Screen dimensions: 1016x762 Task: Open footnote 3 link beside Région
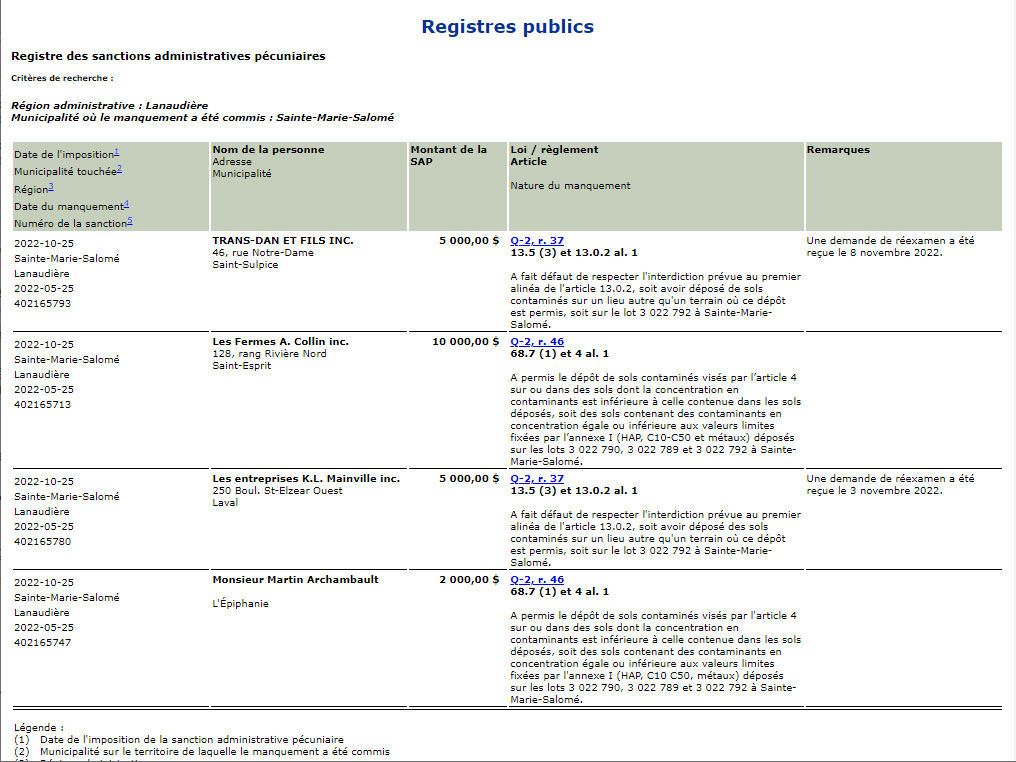click(x=51, y=187)
